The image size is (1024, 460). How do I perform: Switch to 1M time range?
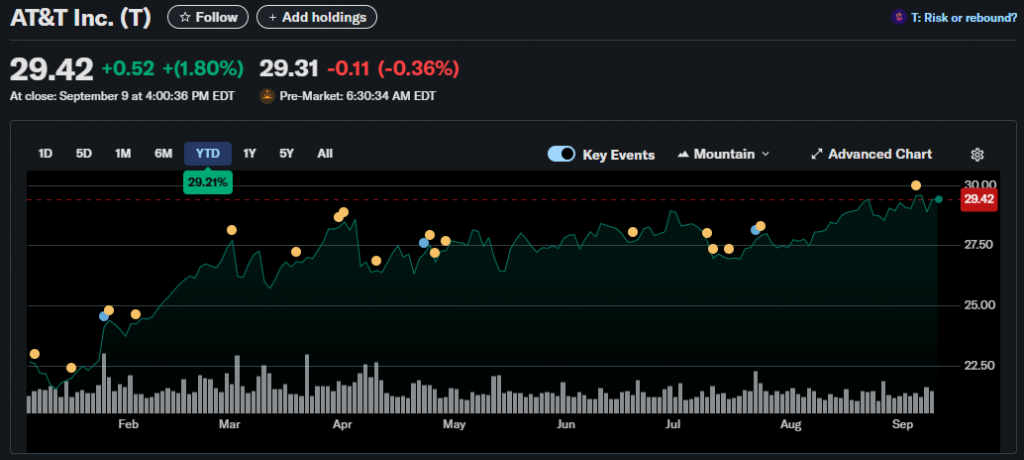(123, 154)
